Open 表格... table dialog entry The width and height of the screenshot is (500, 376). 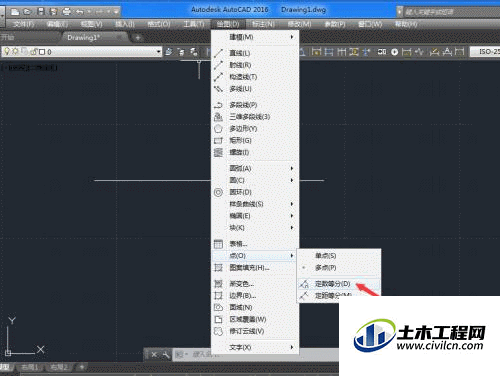255,244
